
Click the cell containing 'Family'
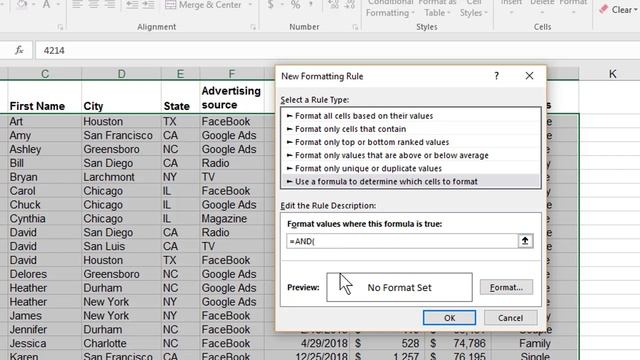535,344
